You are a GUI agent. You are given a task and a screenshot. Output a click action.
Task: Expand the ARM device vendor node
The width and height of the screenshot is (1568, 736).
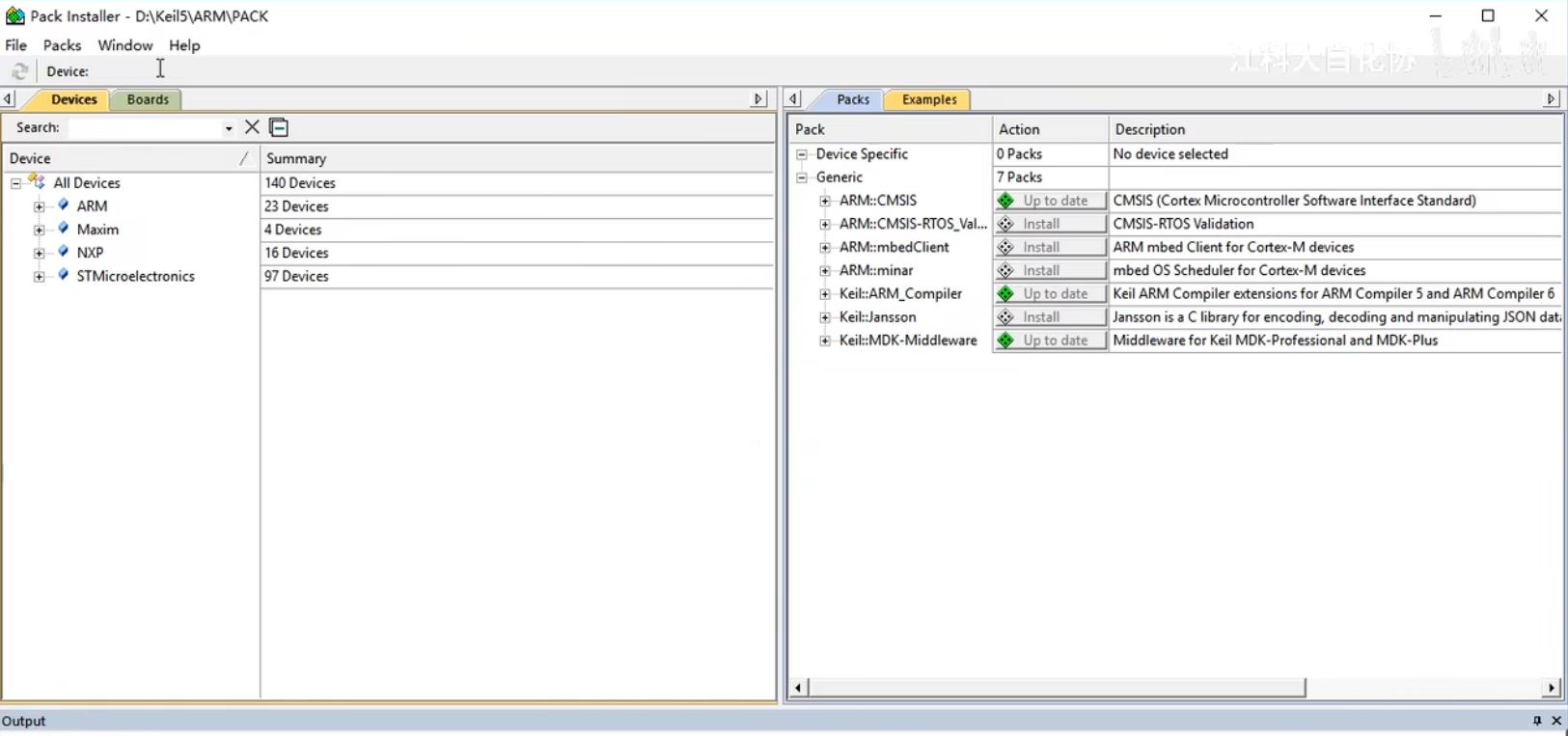39,205
